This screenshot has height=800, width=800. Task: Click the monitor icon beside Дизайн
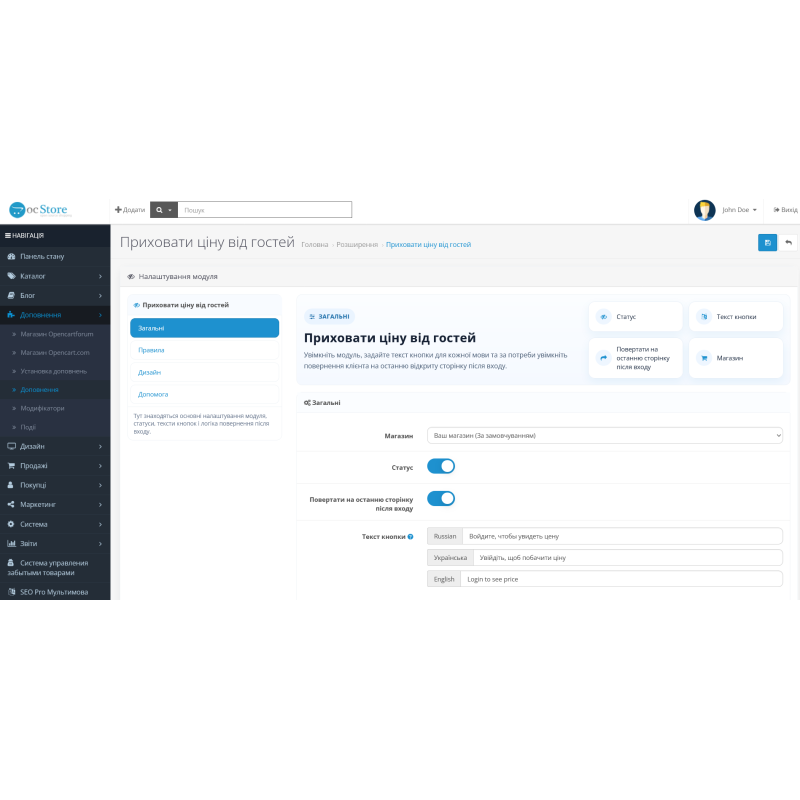click(11, 446)
